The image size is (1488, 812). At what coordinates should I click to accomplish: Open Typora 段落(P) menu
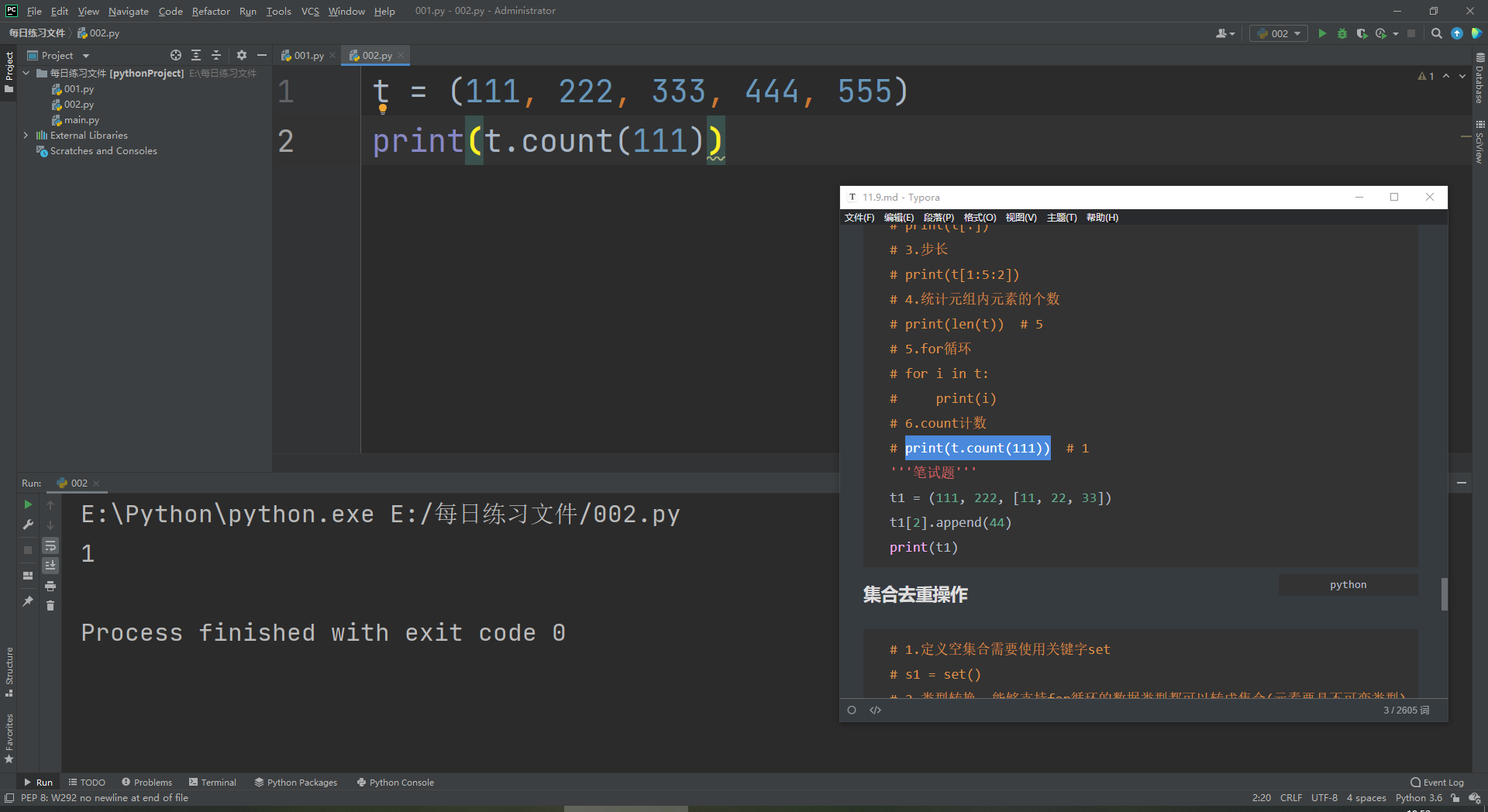pyautogui.click(x=939, y=218)
